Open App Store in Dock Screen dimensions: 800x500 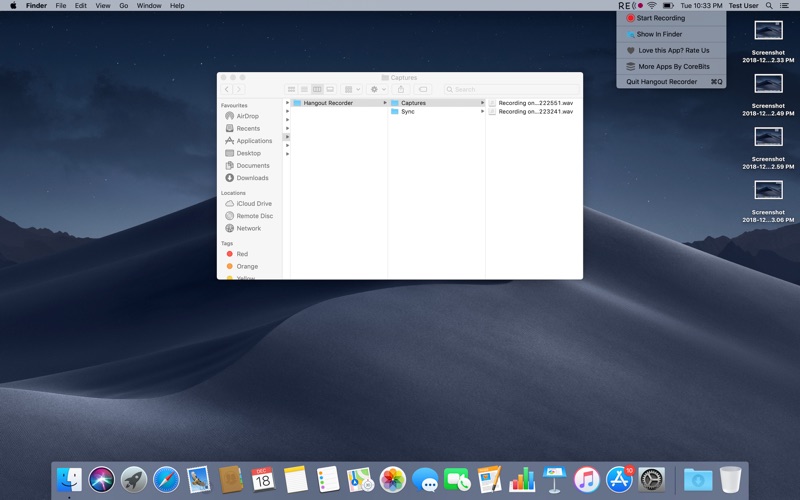point(619,480)
